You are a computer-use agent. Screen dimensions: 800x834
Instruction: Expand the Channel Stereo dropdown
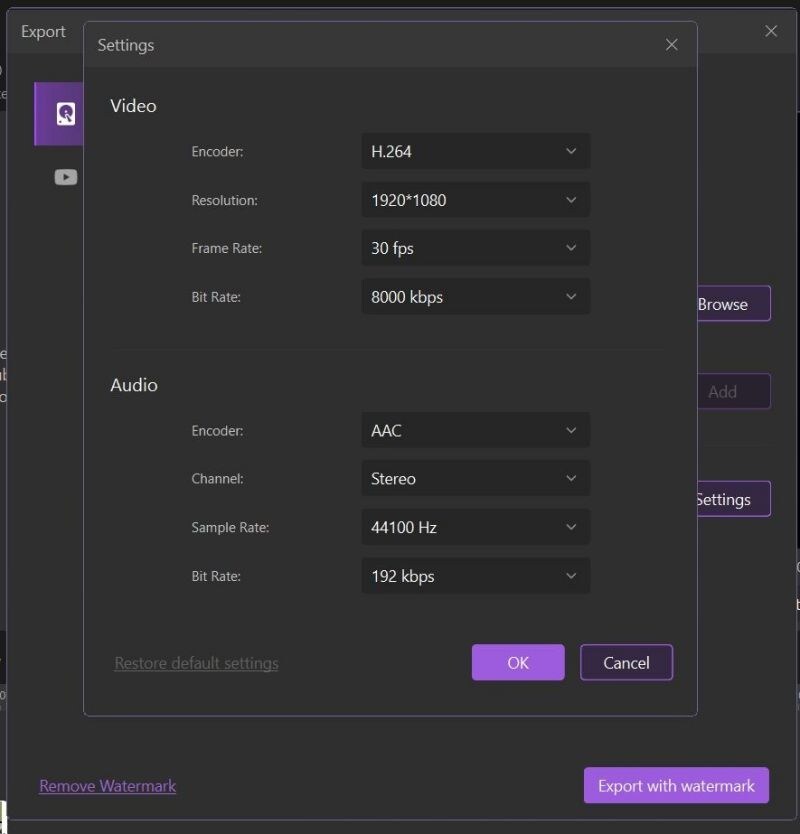tap(475, 479)
